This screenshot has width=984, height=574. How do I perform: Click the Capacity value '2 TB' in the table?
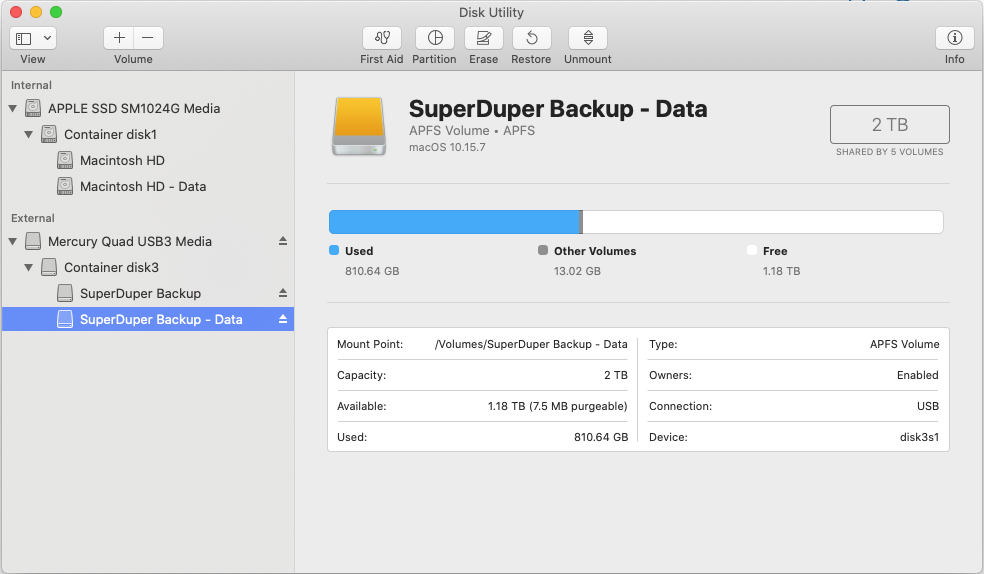point(616,375)
